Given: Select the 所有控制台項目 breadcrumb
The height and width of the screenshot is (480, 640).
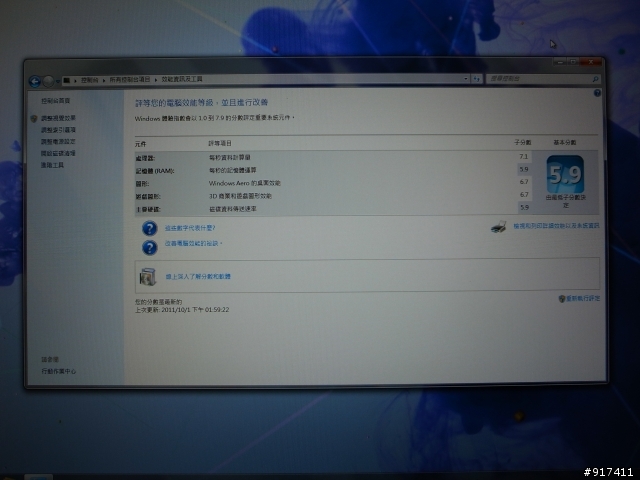Looking at the screenshot, I should tap(129, 80).
